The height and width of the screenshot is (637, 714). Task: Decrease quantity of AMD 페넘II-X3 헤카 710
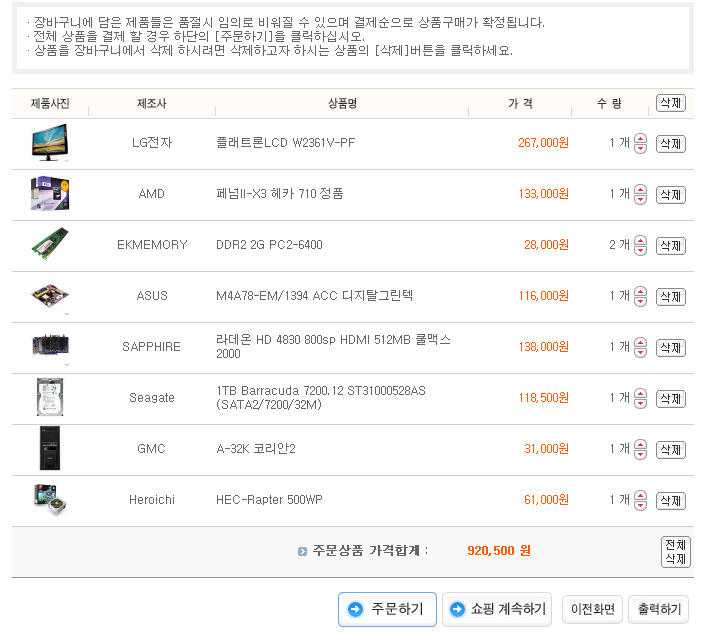coord(640,199)
